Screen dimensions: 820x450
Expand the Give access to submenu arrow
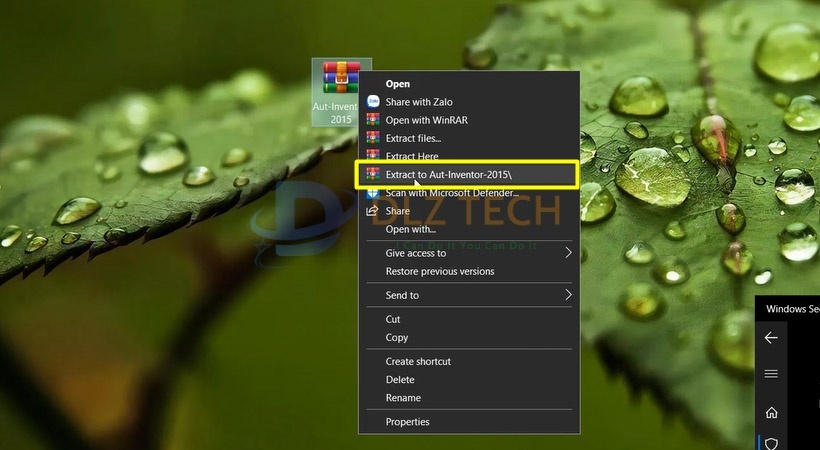(x=568, y=253)
